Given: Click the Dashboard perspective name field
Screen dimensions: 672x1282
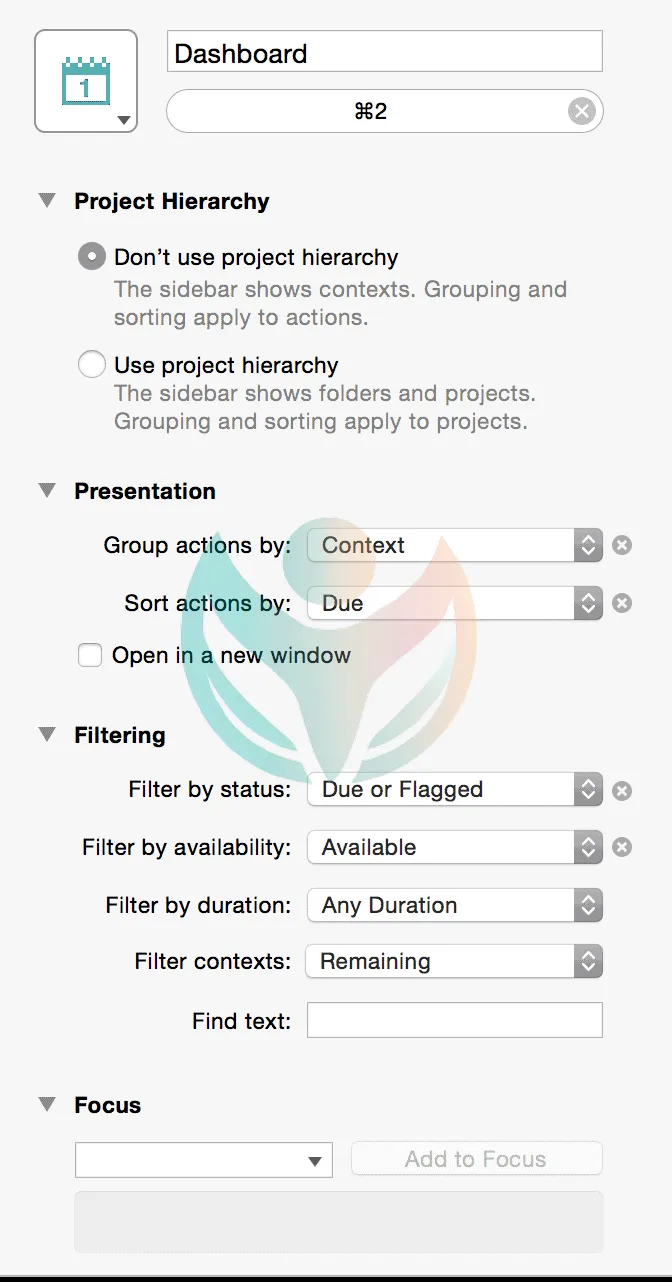Looking at the screenshot, I should (x=384, y=53).
